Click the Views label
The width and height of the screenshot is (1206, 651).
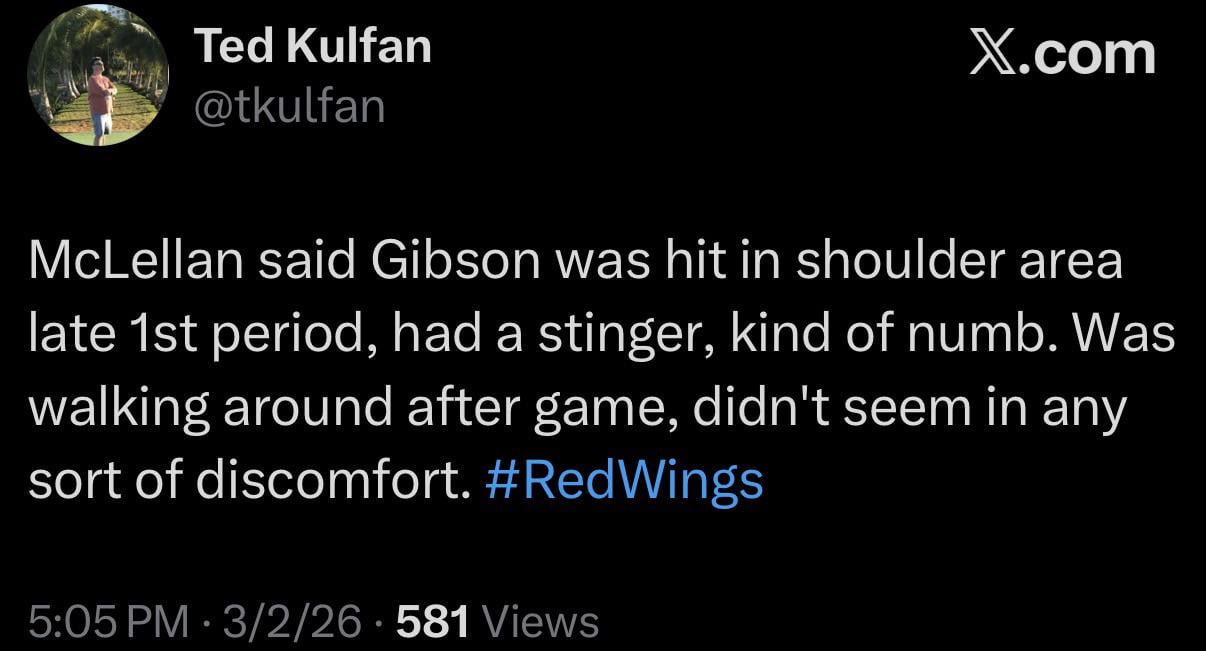[x=540, y=622]
